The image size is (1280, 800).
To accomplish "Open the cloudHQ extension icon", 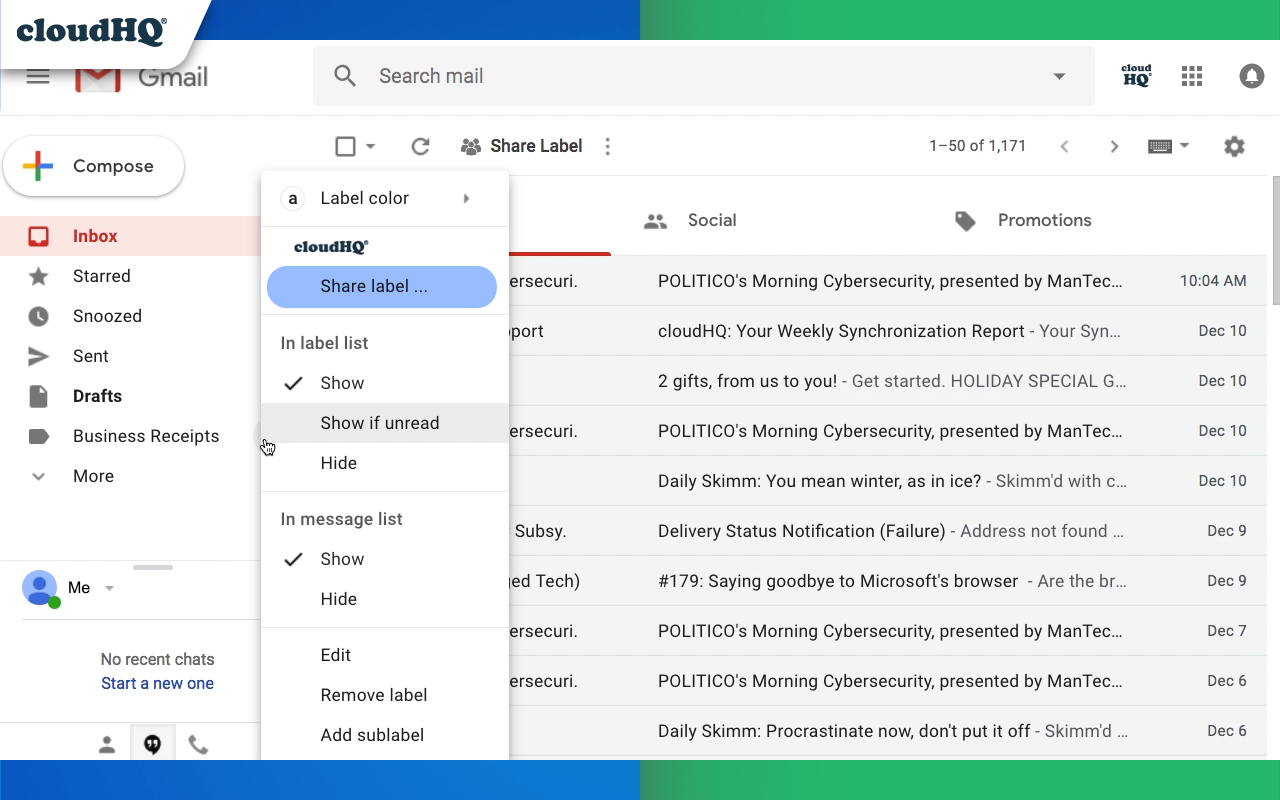I will (1136, 76).
